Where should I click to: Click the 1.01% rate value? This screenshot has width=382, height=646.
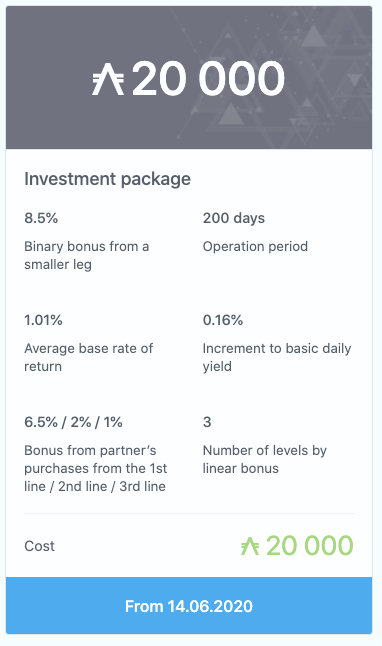click(x=43, y=320)
